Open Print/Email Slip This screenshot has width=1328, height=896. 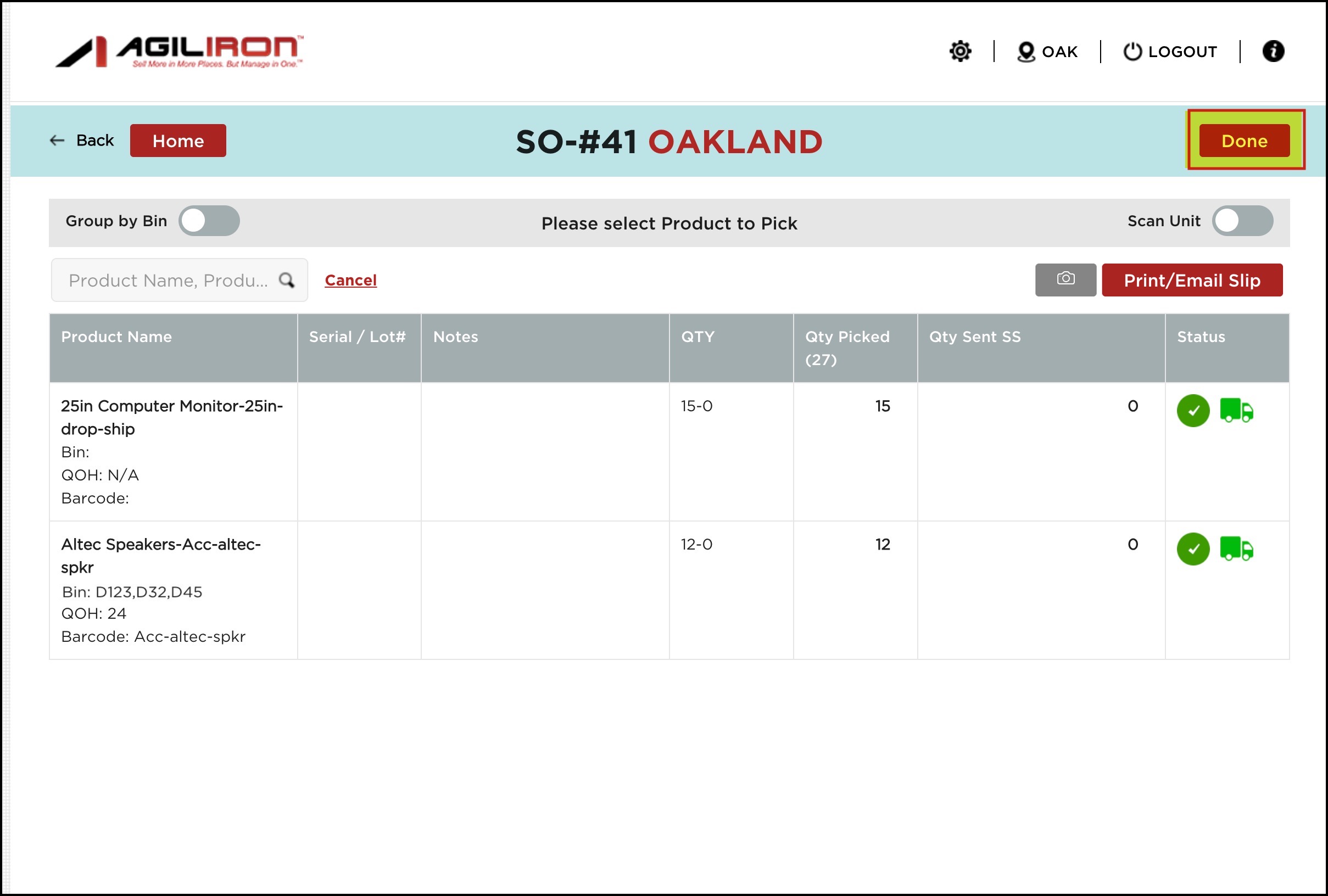click(1191, 280)
